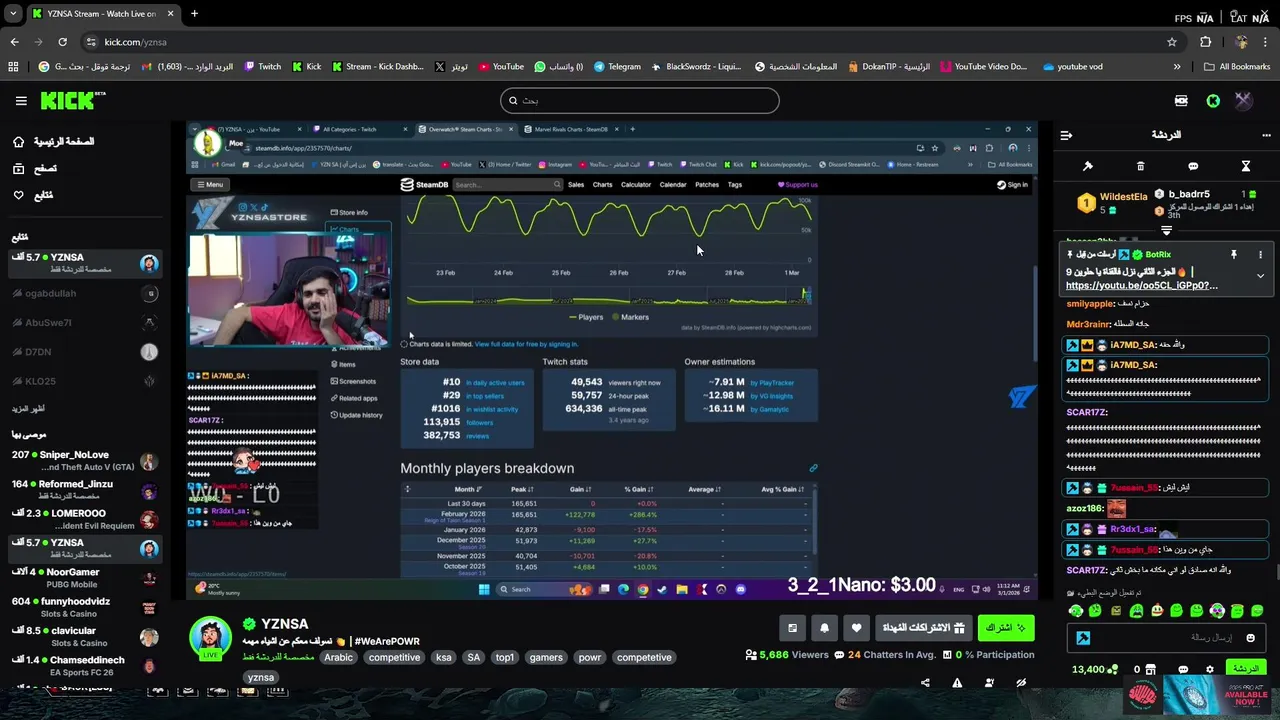Open the Twitch bookmark
Screen dimensions: 1280x720
coord(263,67)
